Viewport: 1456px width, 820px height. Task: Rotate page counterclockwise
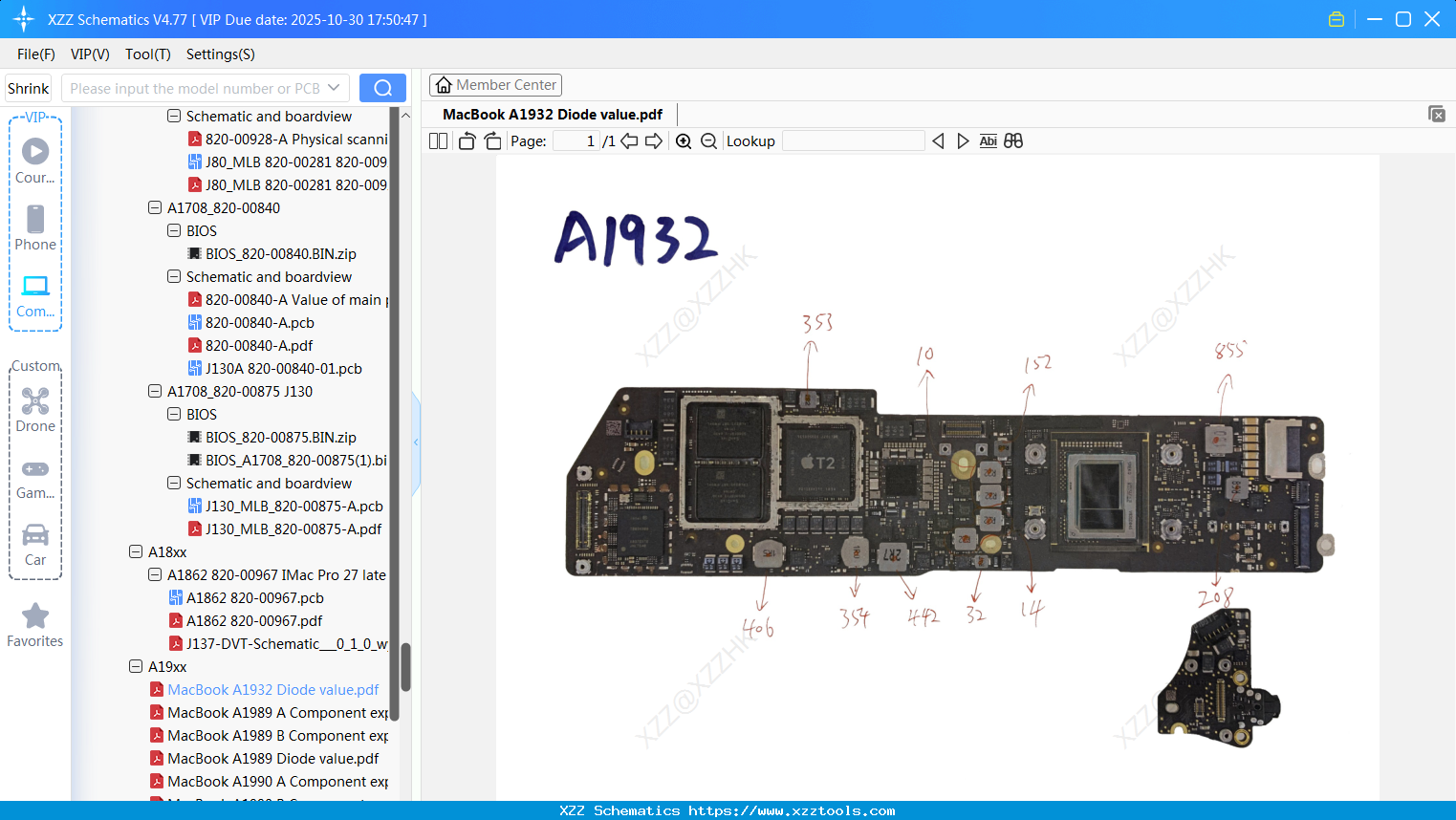[467, 141]
